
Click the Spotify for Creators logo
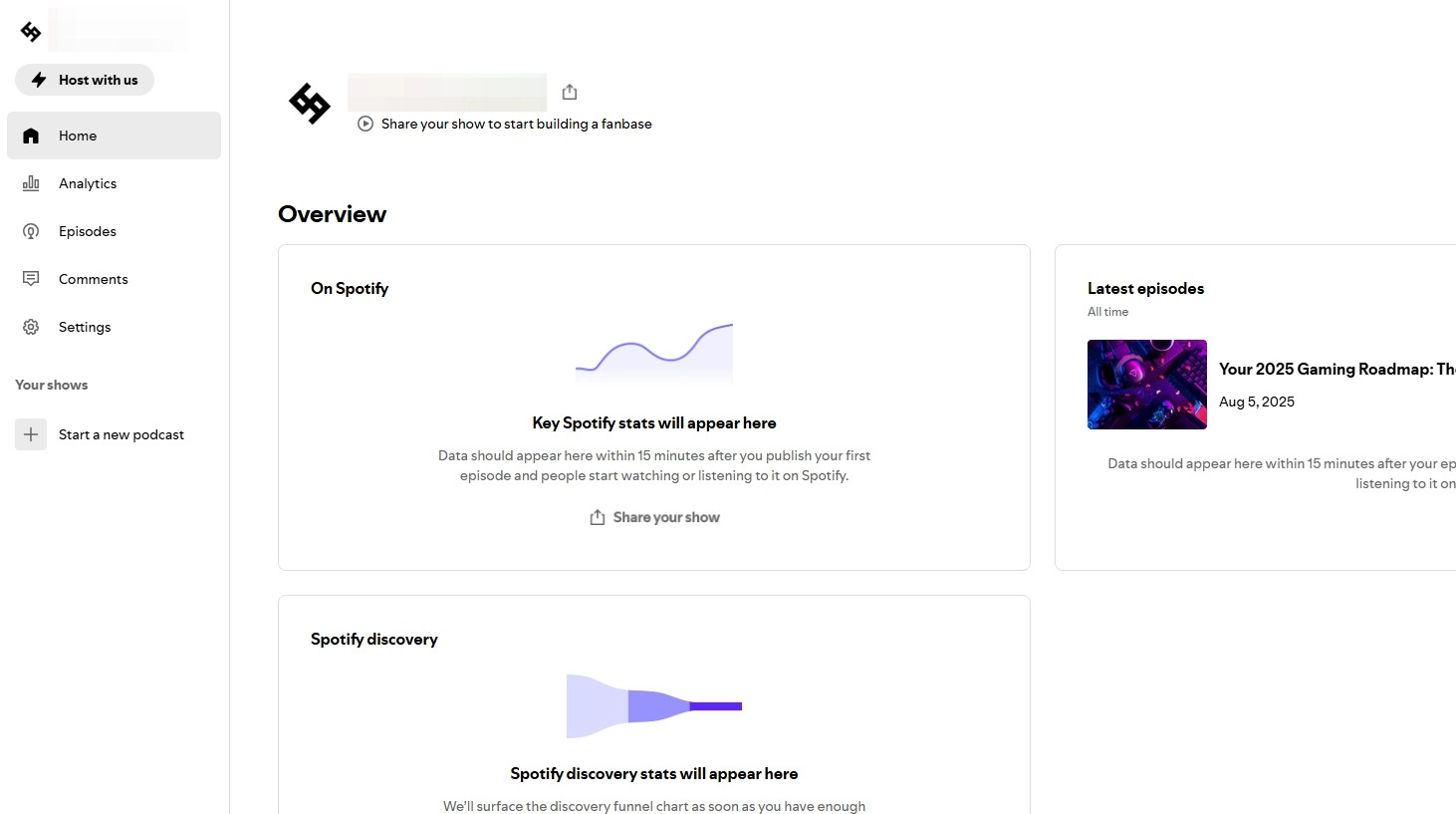[x=31, y=32]
